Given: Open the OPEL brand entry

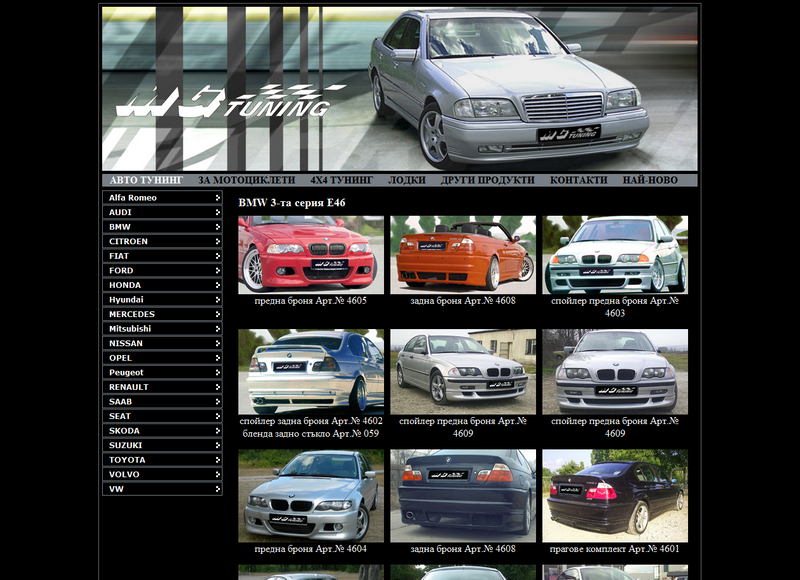Looking at the screenshot, I should click(162, 358).
